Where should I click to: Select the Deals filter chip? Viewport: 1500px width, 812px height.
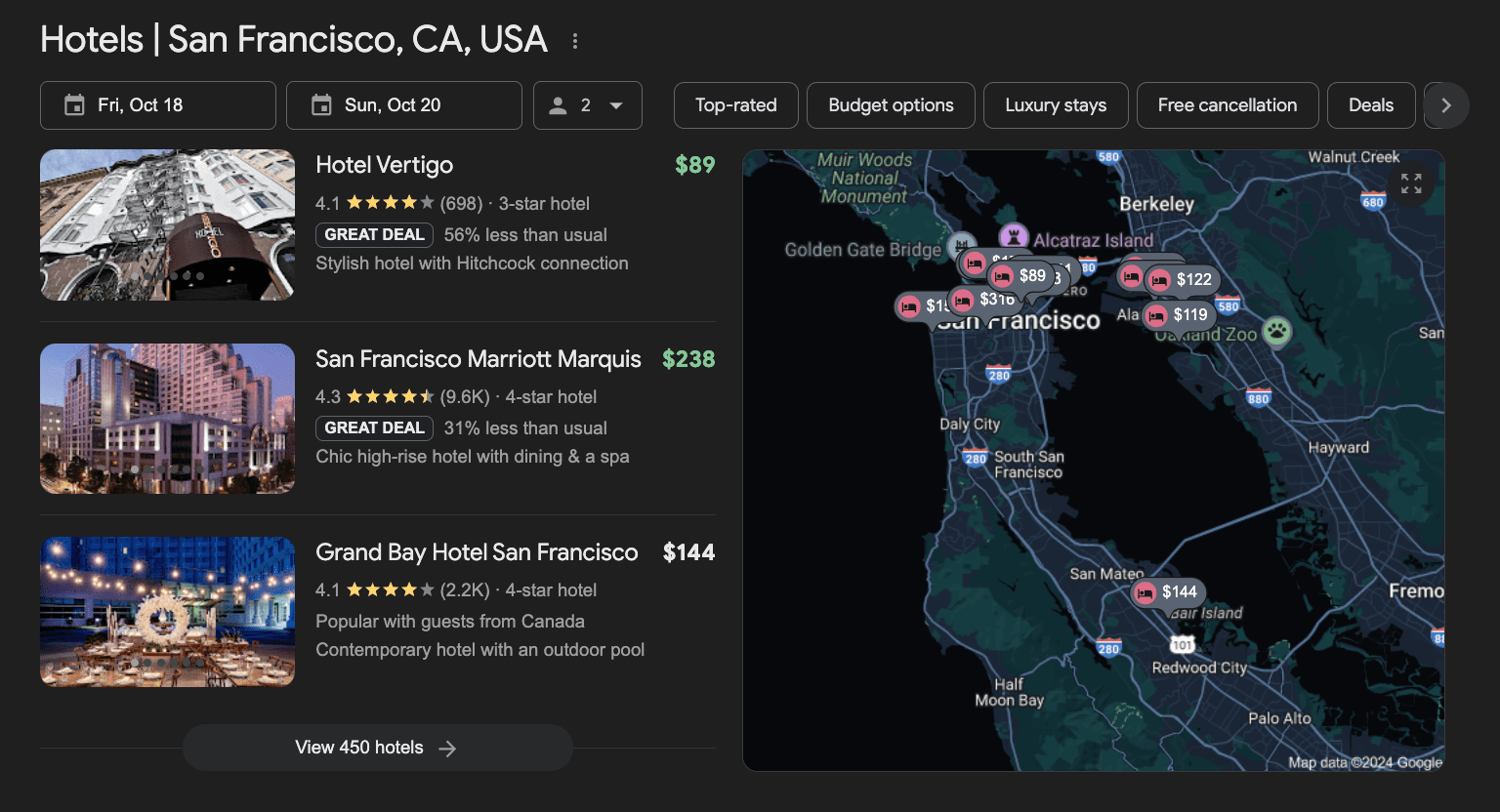pyautogui.click(x=1371, y=105)
